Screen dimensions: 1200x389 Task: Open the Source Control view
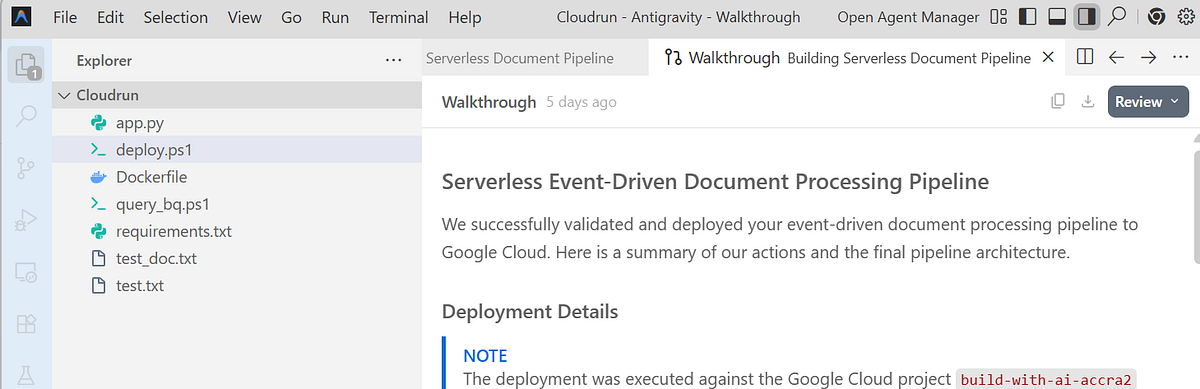click(x=26, y=168)
